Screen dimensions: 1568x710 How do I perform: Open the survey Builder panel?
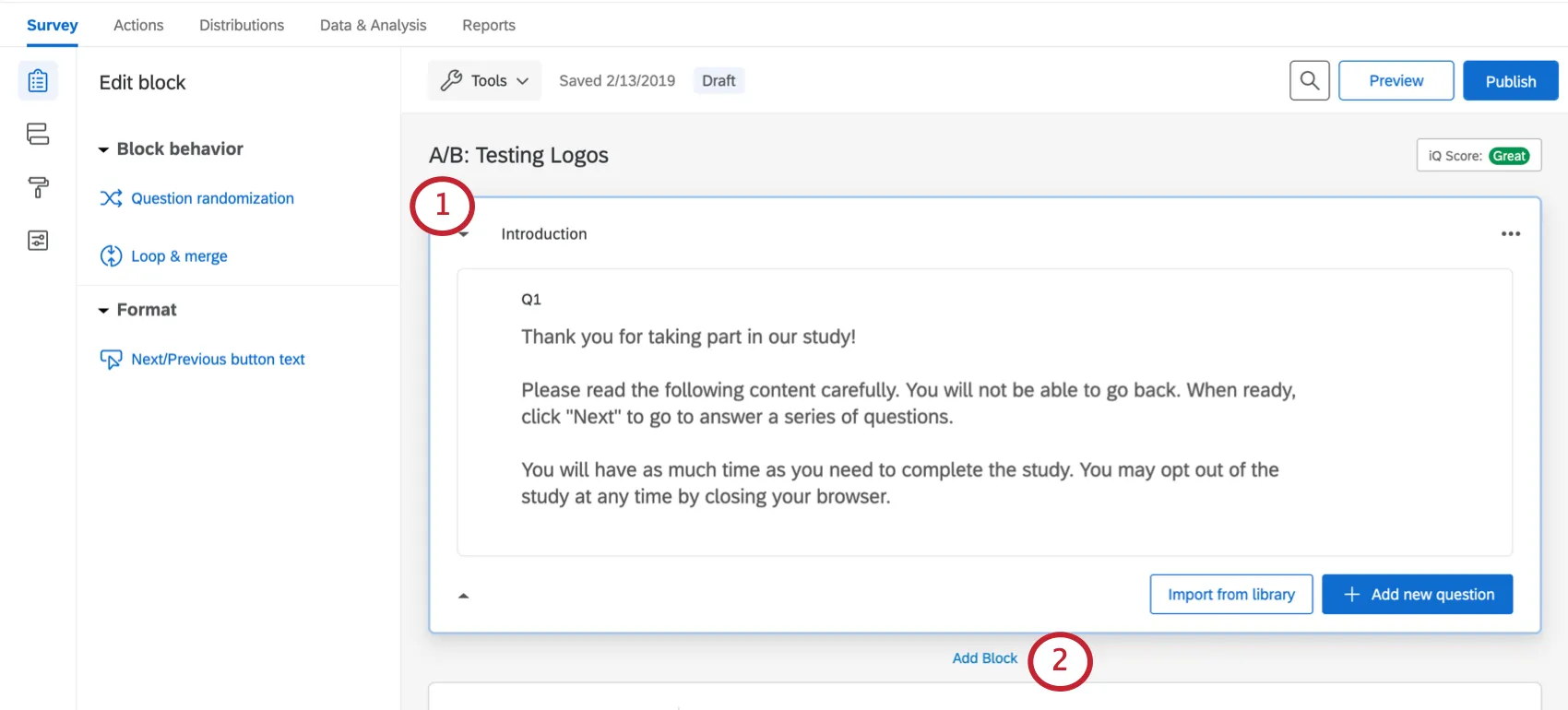coord(37,80)
